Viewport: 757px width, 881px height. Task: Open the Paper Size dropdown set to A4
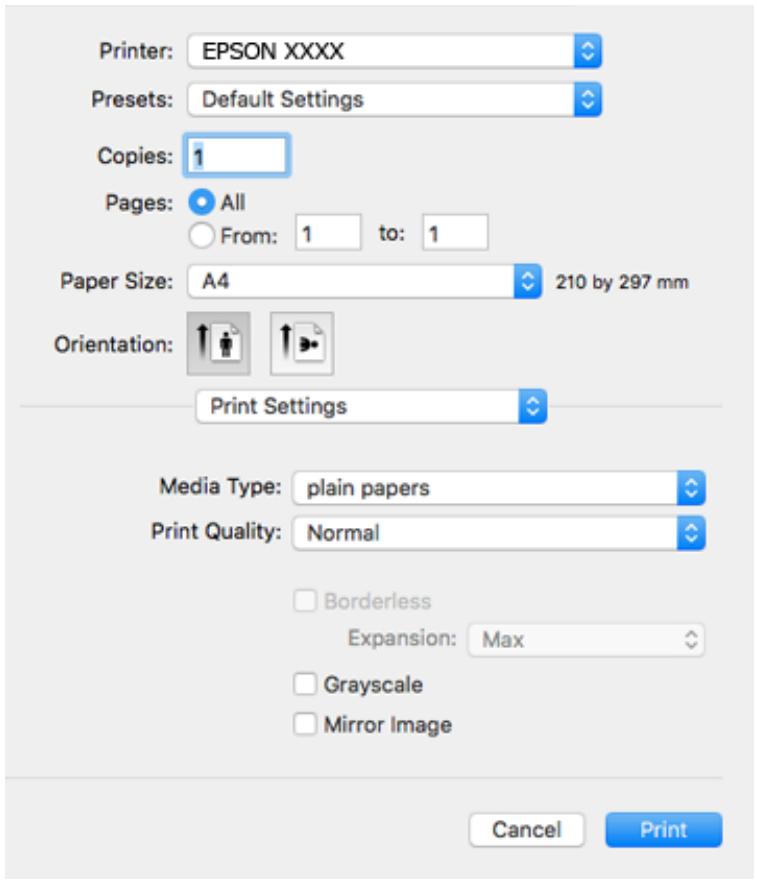tap(365, 281)
